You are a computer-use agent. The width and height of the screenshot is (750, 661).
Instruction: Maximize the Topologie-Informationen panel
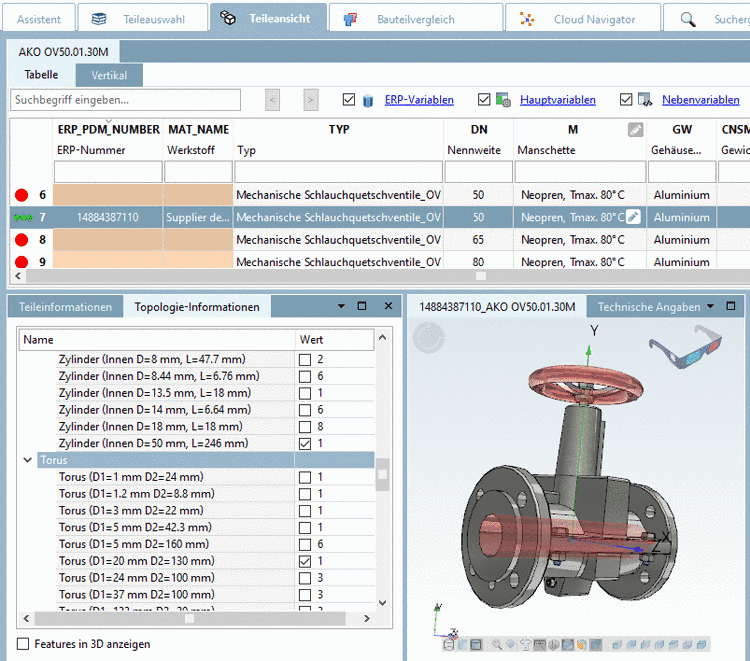coord(362,306)
